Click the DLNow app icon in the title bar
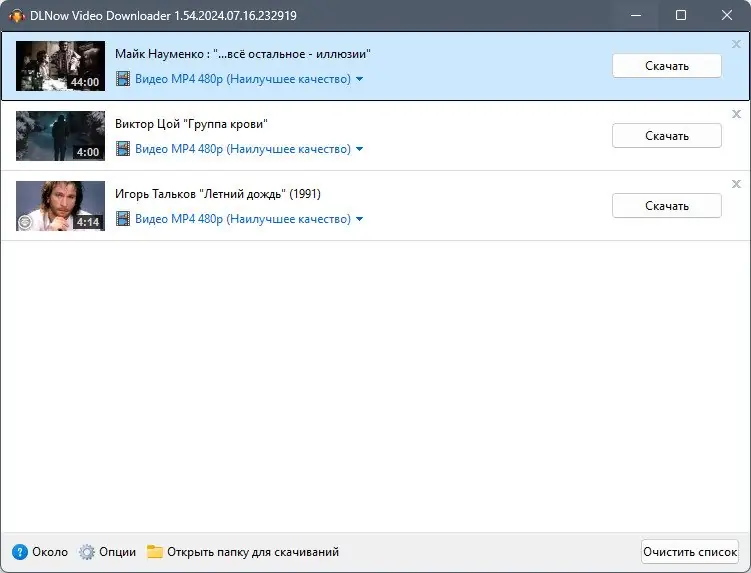The height and width of the screenshot is (573, 751). tap(17, 16)
